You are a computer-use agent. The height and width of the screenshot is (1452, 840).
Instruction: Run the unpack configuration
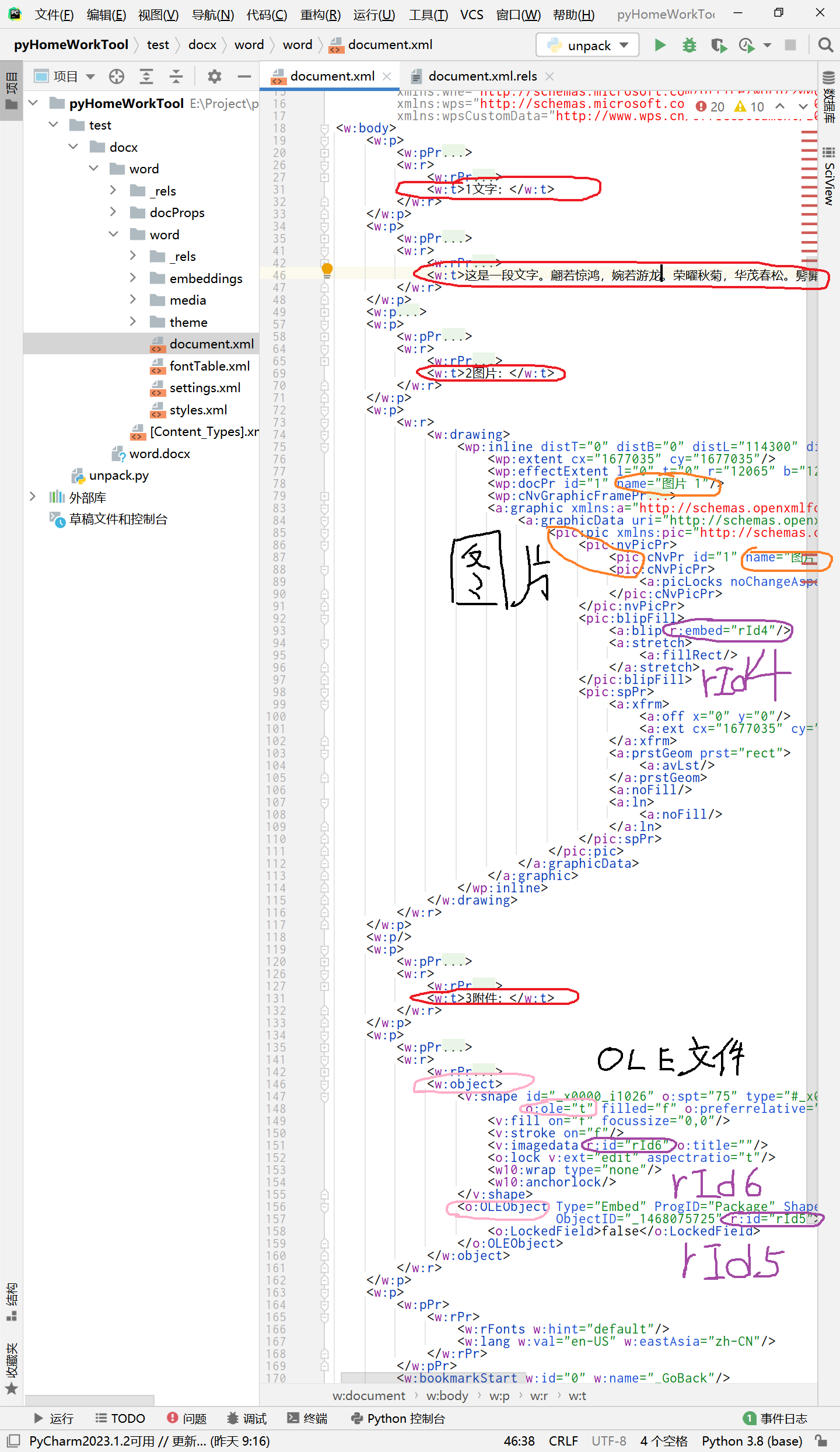pos(660,45)
